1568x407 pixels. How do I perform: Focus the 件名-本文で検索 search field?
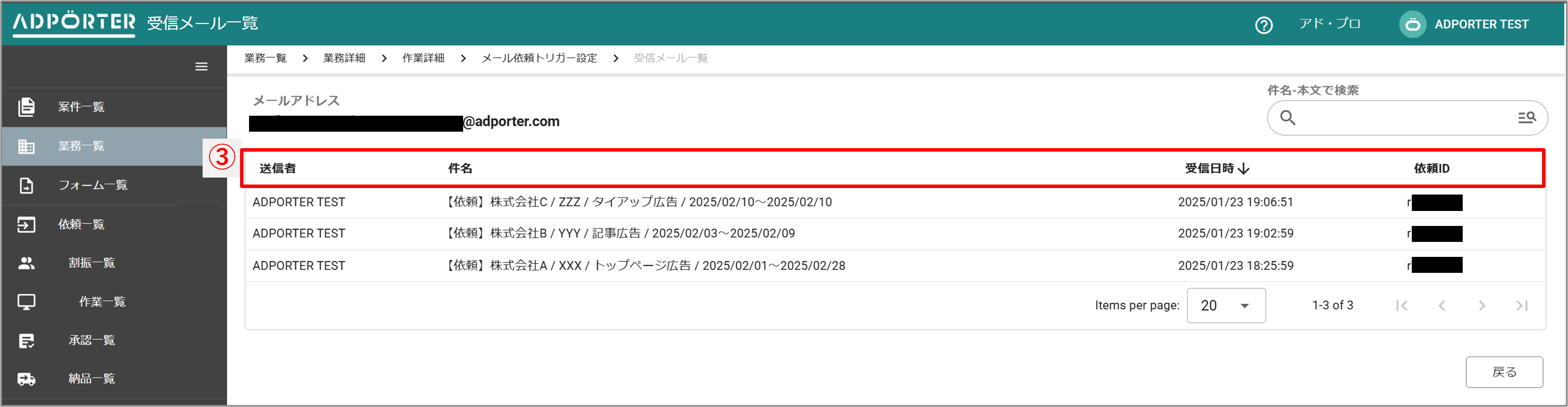1407,117
